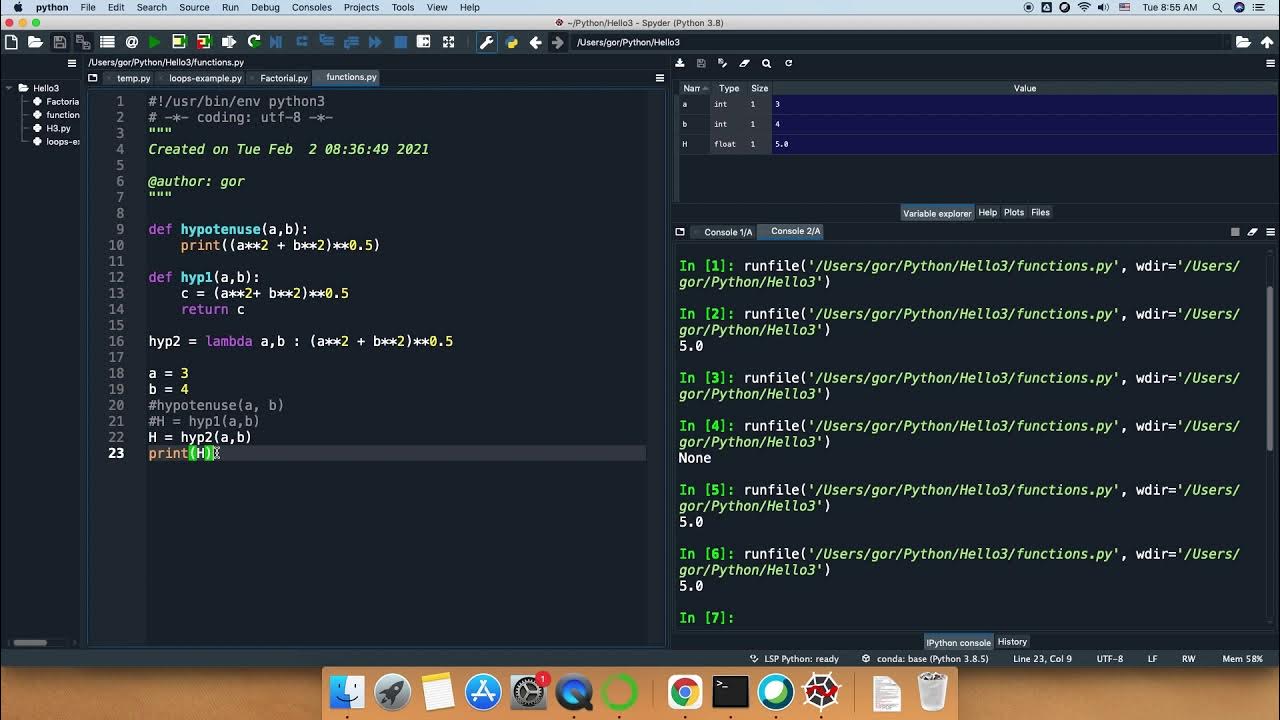Screen dimensions: 1280x720
Task: Open a file with the folder icon
Action: [35, 42]
